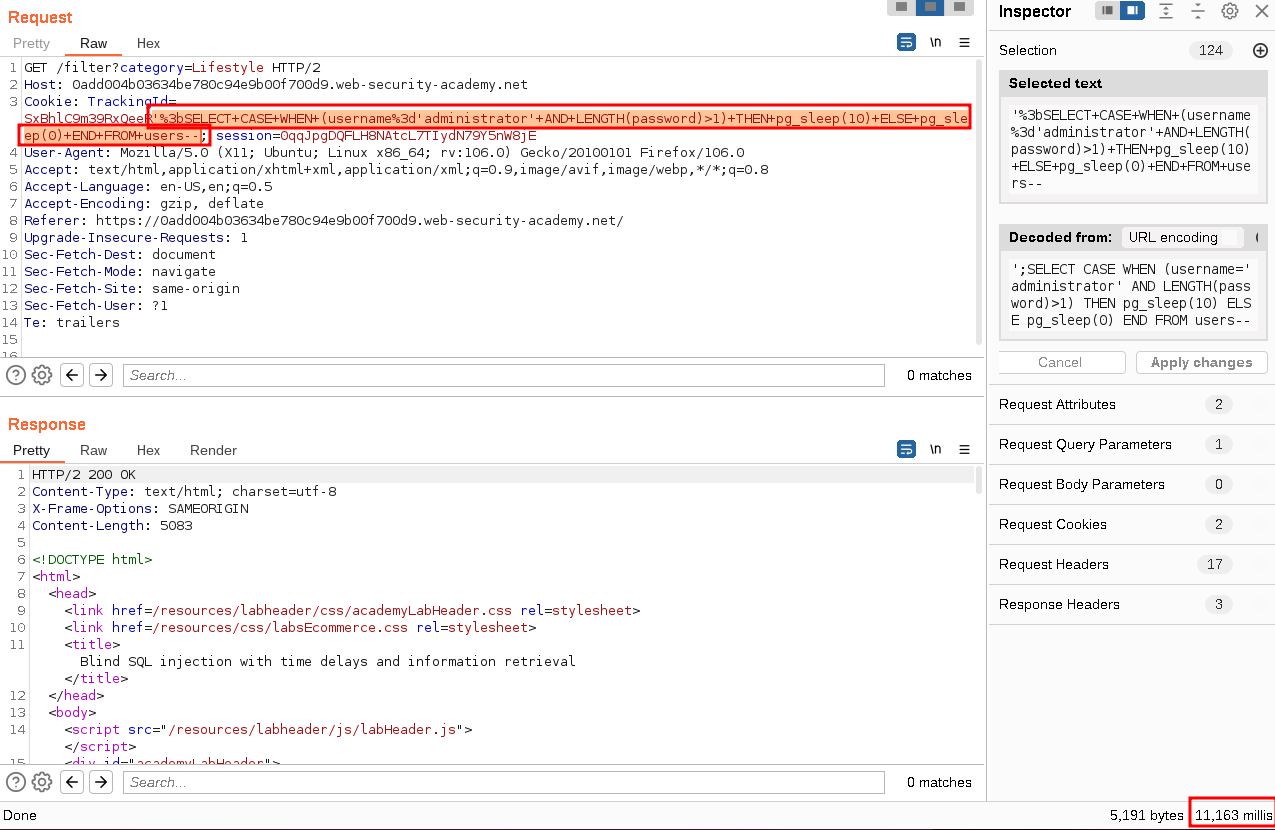Click the 'HTTP/2 200 OK' response line

[84, 474]
